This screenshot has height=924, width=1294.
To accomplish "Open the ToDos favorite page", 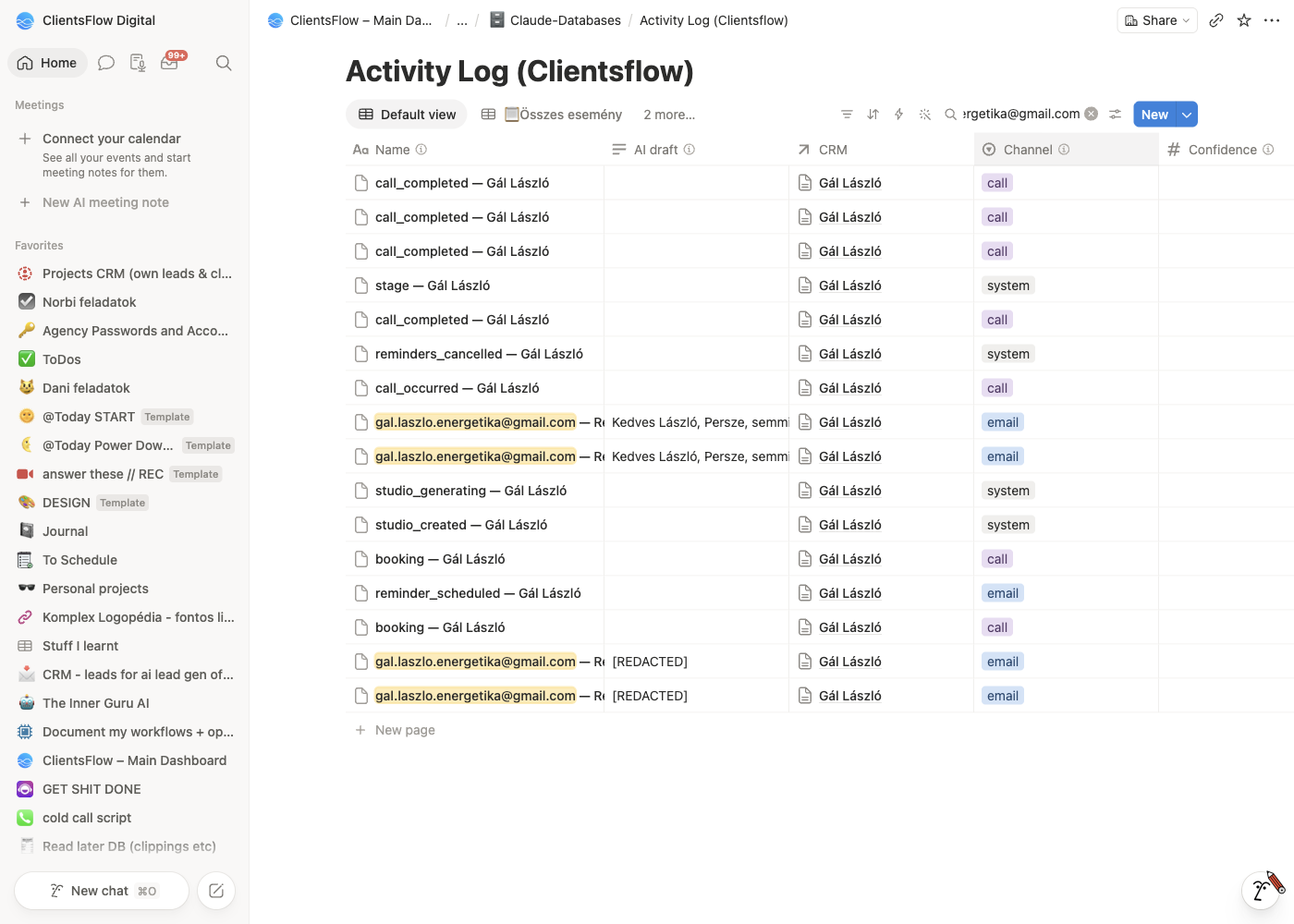I will [125, 359].
